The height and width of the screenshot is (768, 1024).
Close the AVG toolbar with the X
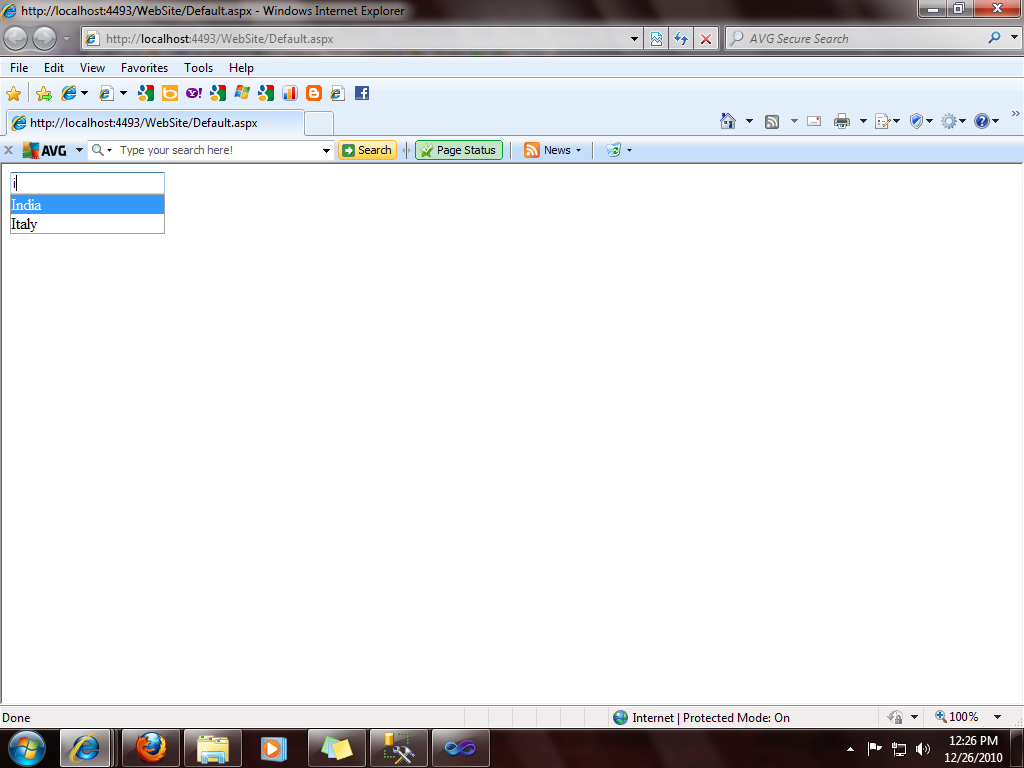coord(8,150)
